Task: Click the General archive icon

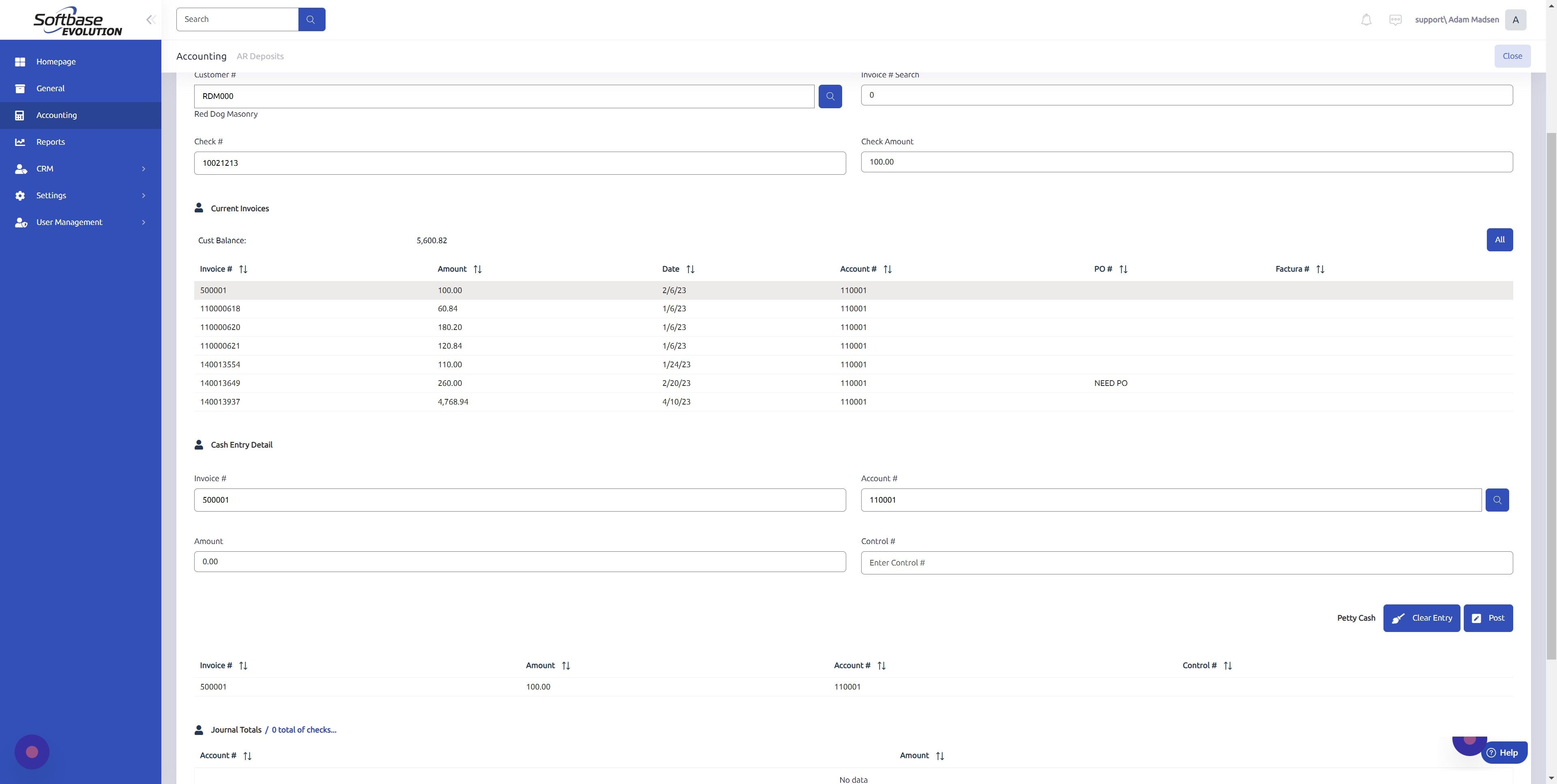Action: tap(20, 88)
